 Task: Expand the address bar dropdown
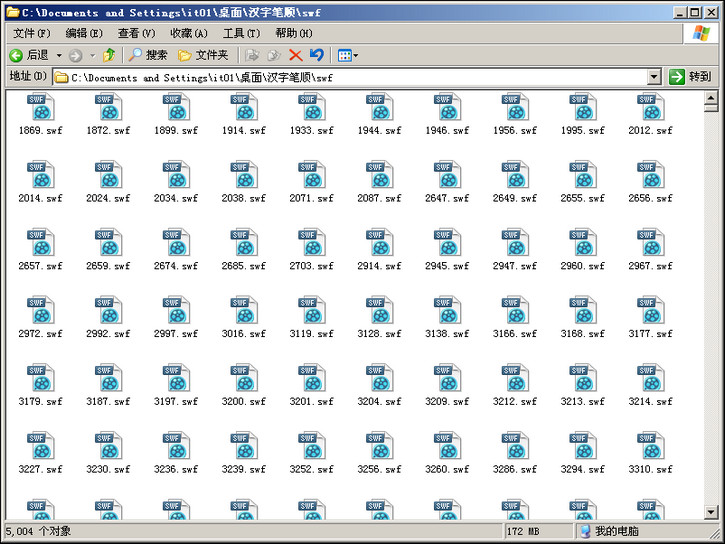coord(654,77)
